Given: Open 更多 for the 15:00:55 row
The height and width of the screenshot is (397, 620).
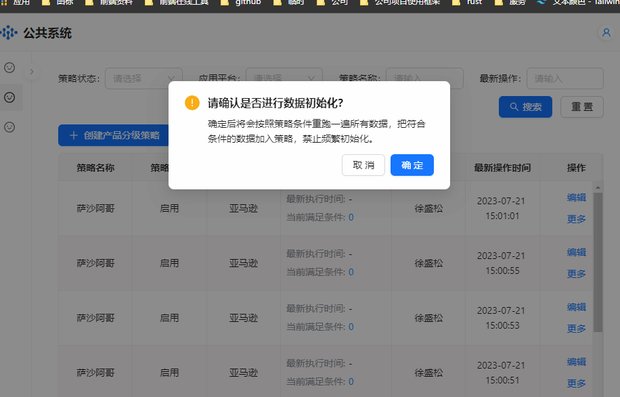Looking at the screenshot, I should 576,274.
